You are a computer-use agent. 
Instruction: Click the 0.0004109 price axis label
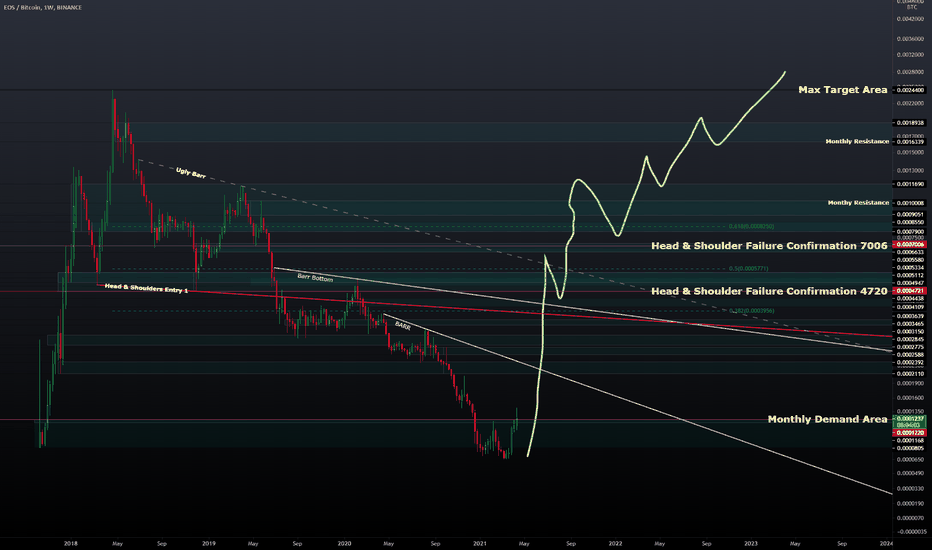(x=910, y=307)
